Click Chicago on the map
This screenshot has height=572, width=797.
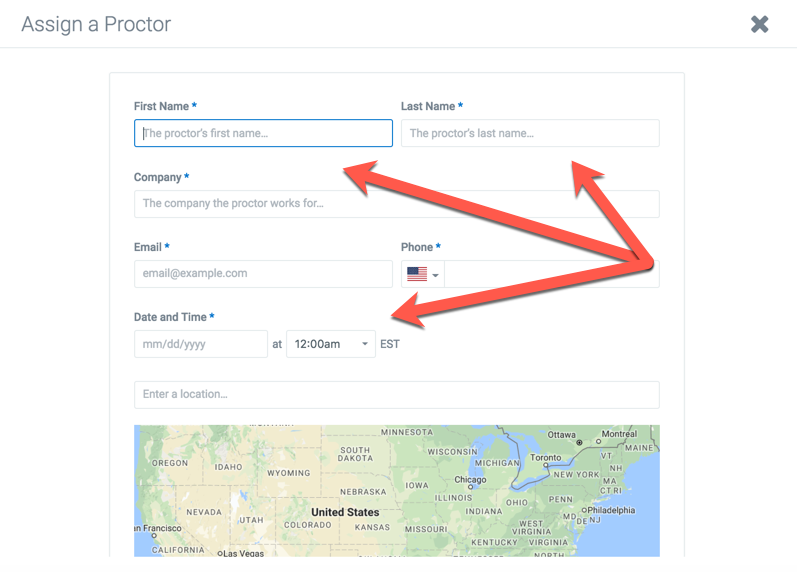coord(470,480)
